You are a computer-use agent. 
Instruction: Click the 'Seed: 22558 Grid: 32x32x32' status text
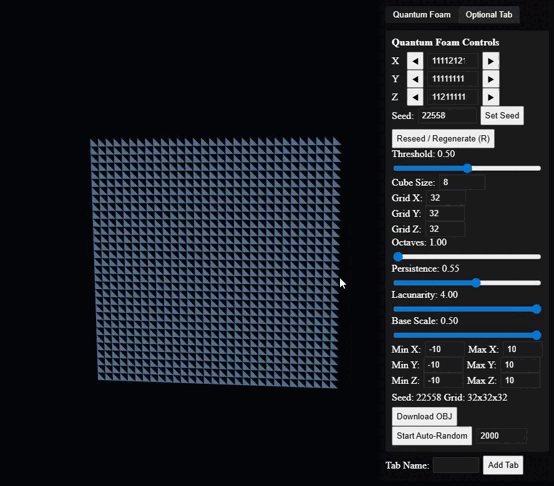(449, 398)
